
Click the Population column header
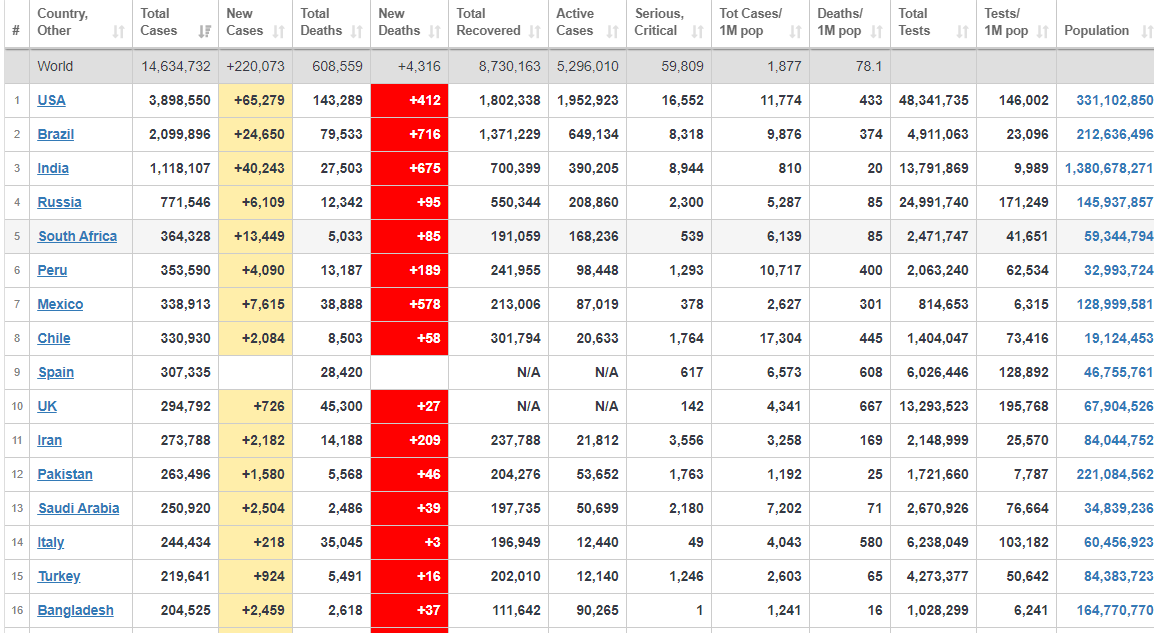1105,24
